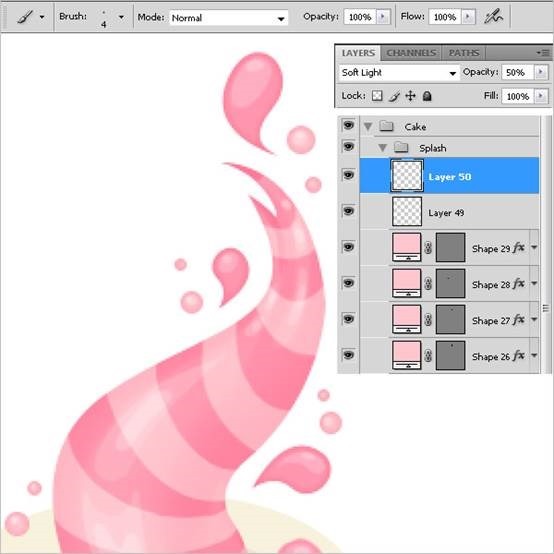Open the layer Opacity slider arrow

pyautogui.click(x=541, y=72)
